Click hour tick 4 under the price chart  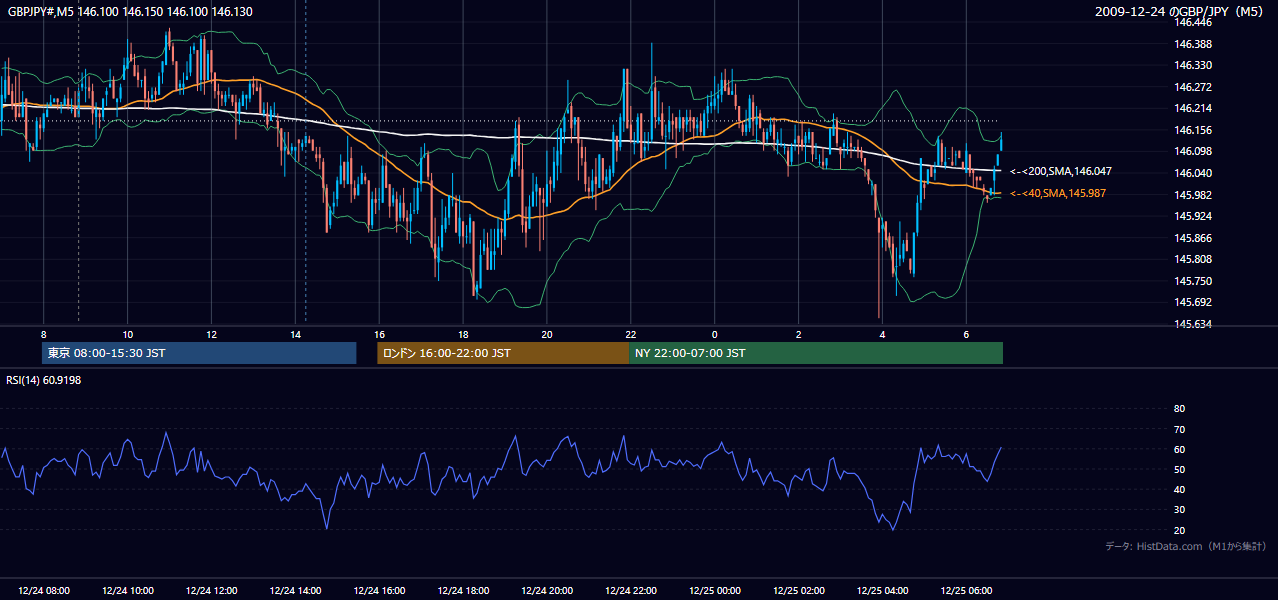click(883, 334)
